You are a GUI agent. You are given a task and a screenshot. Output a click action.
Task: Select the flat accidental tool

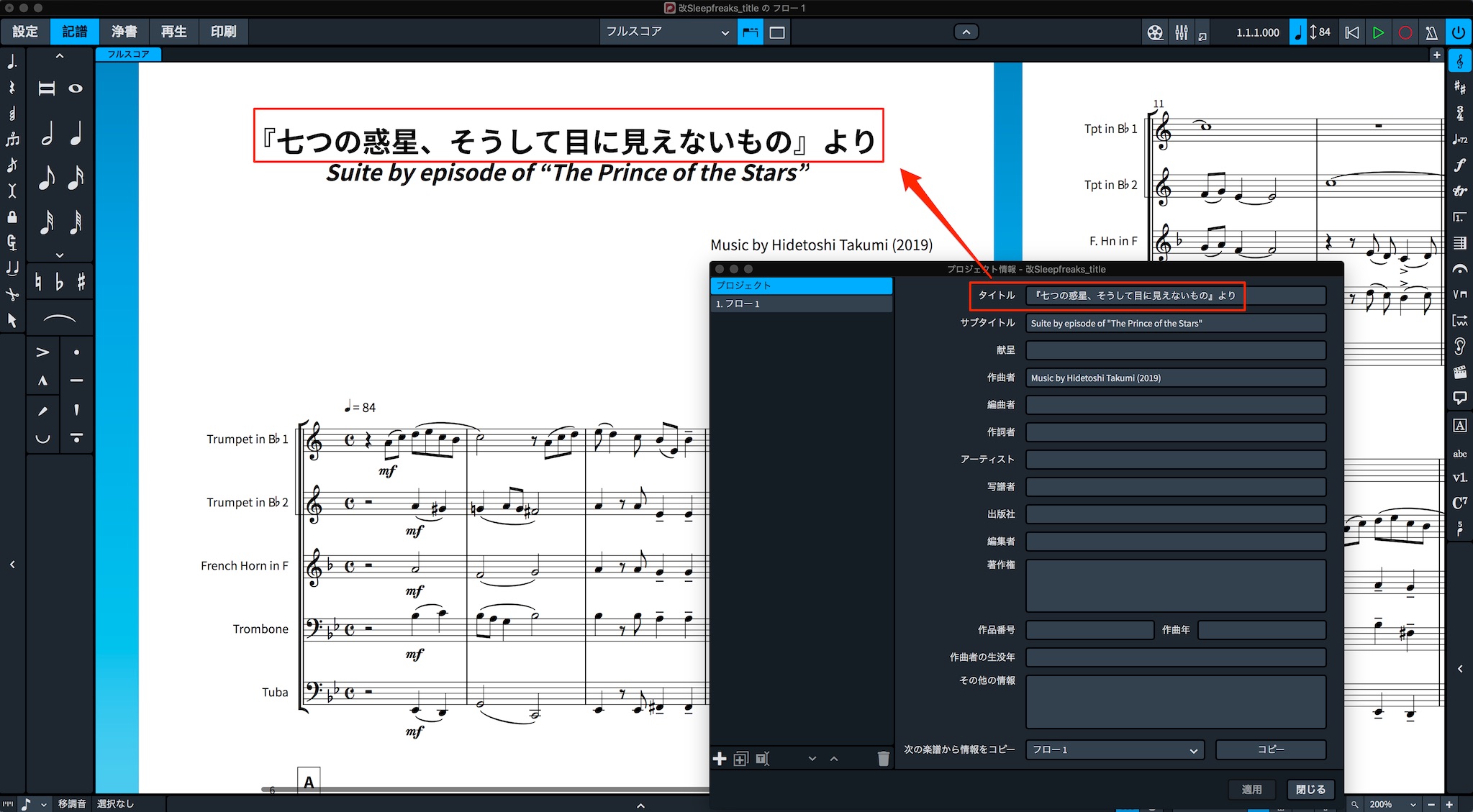[60, 281]
